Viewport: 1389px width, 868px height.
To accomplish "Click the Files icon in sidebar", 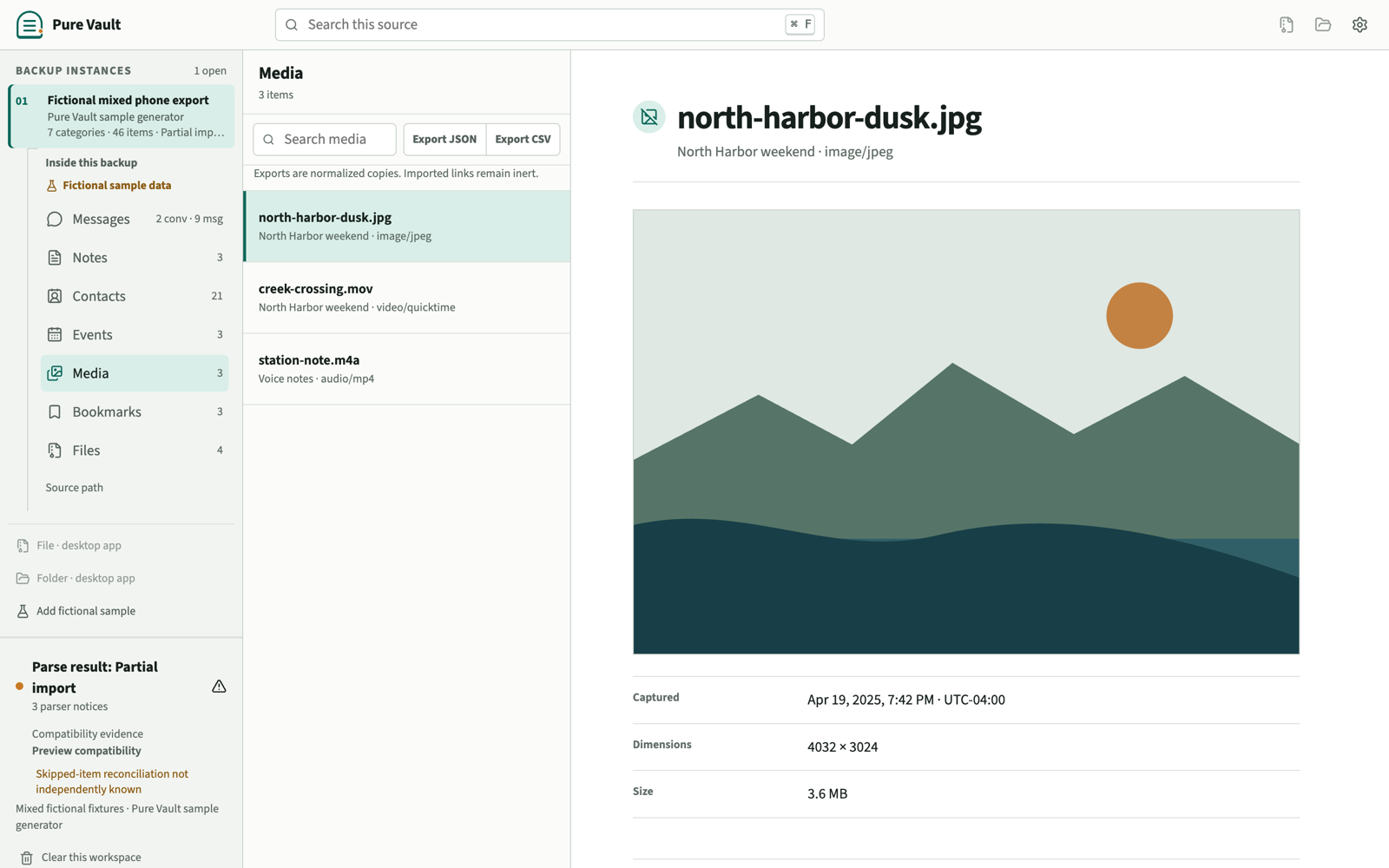I will coord(55,450).
